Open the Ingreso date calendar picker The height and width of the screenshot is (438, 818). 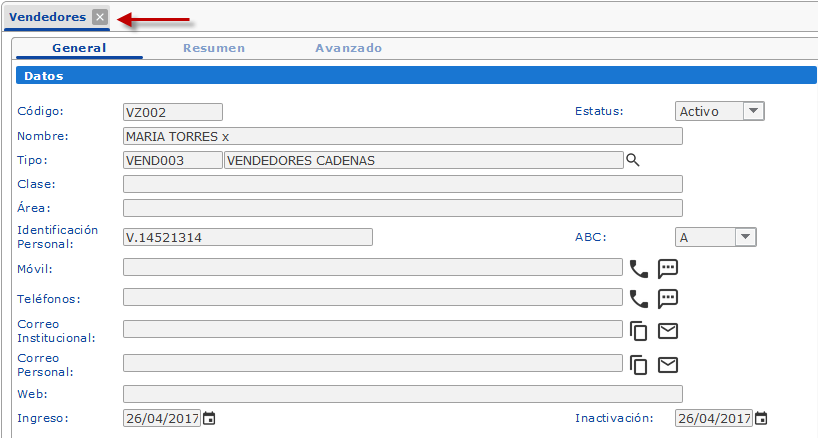(x=209, y=418)
